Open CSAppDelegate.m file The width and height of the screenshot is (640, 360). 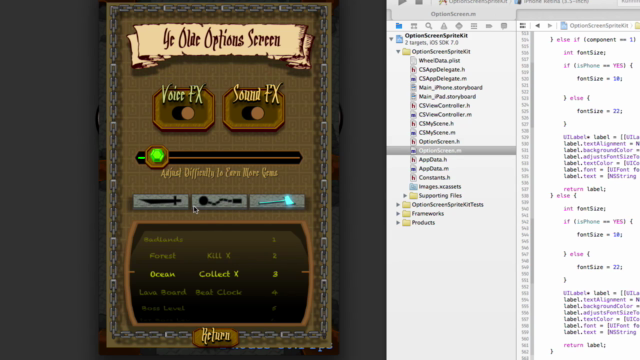click(442, 78)
